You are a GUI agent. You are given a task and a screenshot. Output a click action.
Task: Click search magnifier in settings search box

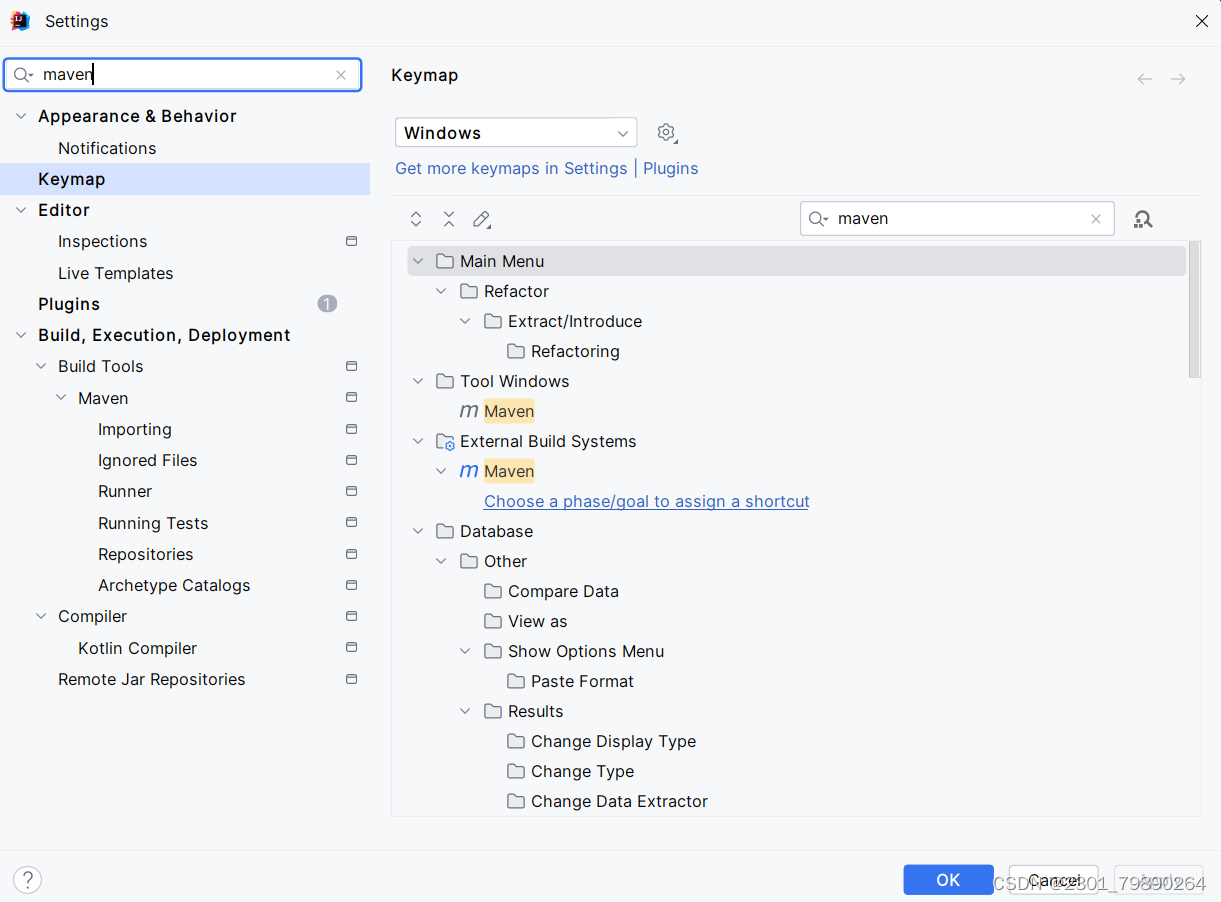pos(23,75)
